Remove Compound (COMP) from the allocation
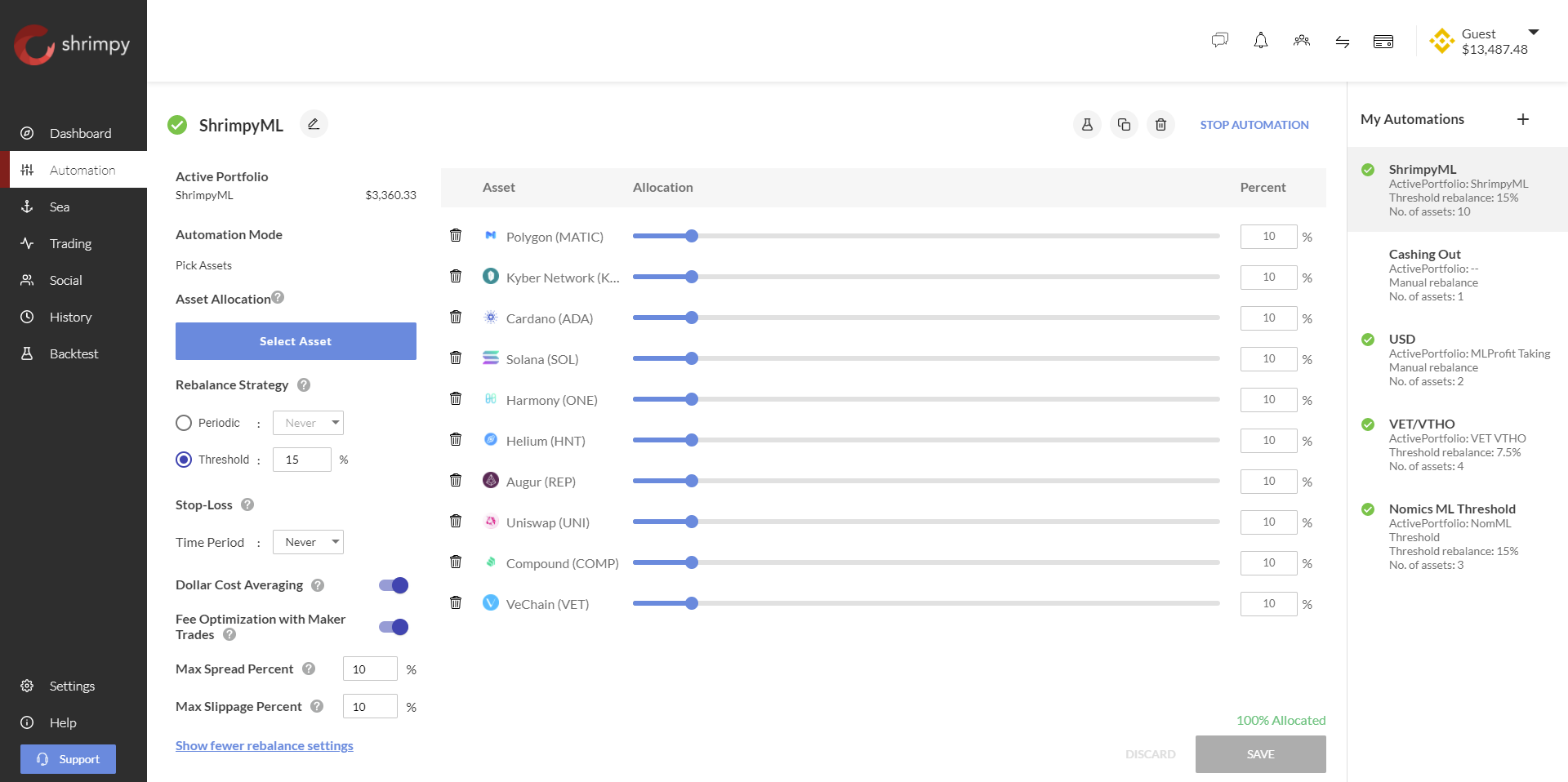Image resolution: width=1568 pixels, height=782 pixels. (456, 562)
